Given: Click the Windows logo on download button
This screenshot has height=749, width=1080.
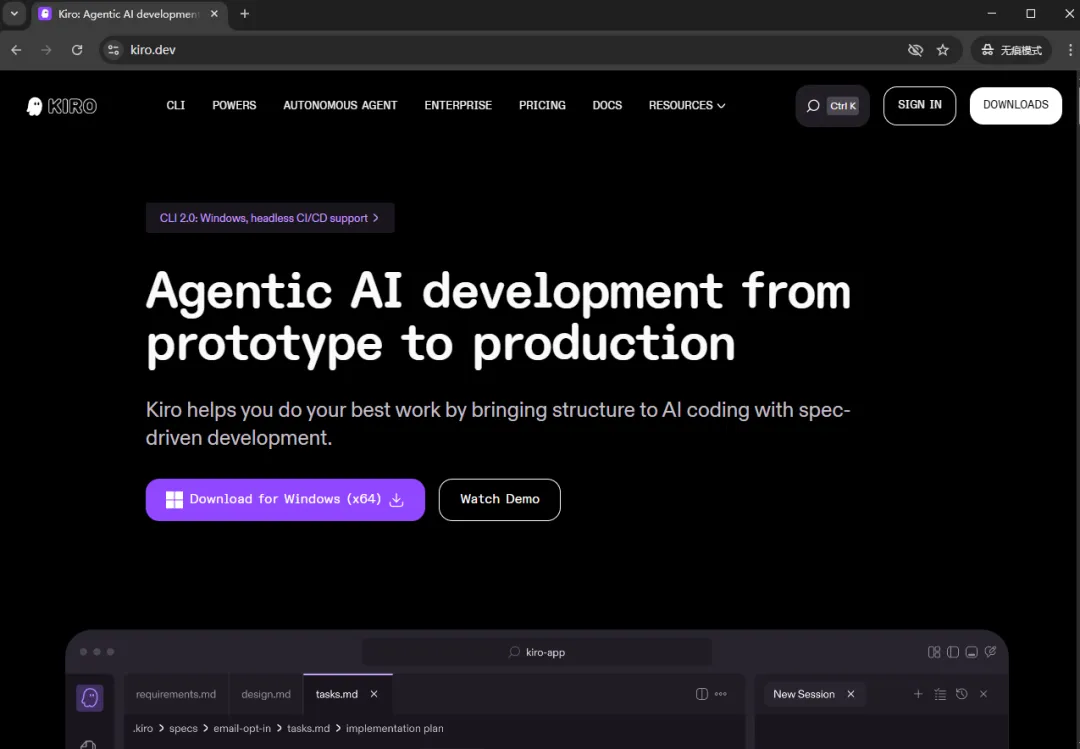Looking at the screenshot, I should 174,500.
